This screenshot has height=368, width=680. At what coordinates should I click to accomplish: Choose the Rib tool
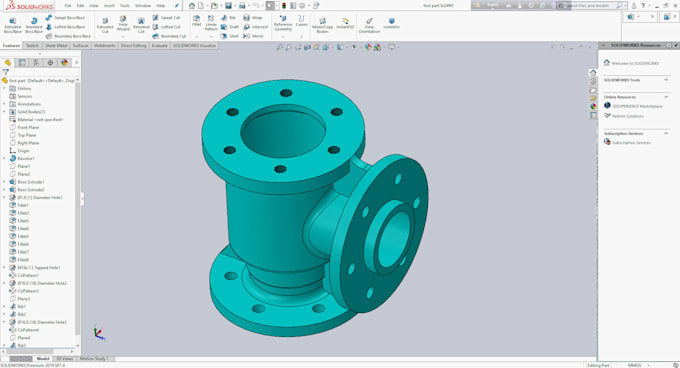(229, 18)
